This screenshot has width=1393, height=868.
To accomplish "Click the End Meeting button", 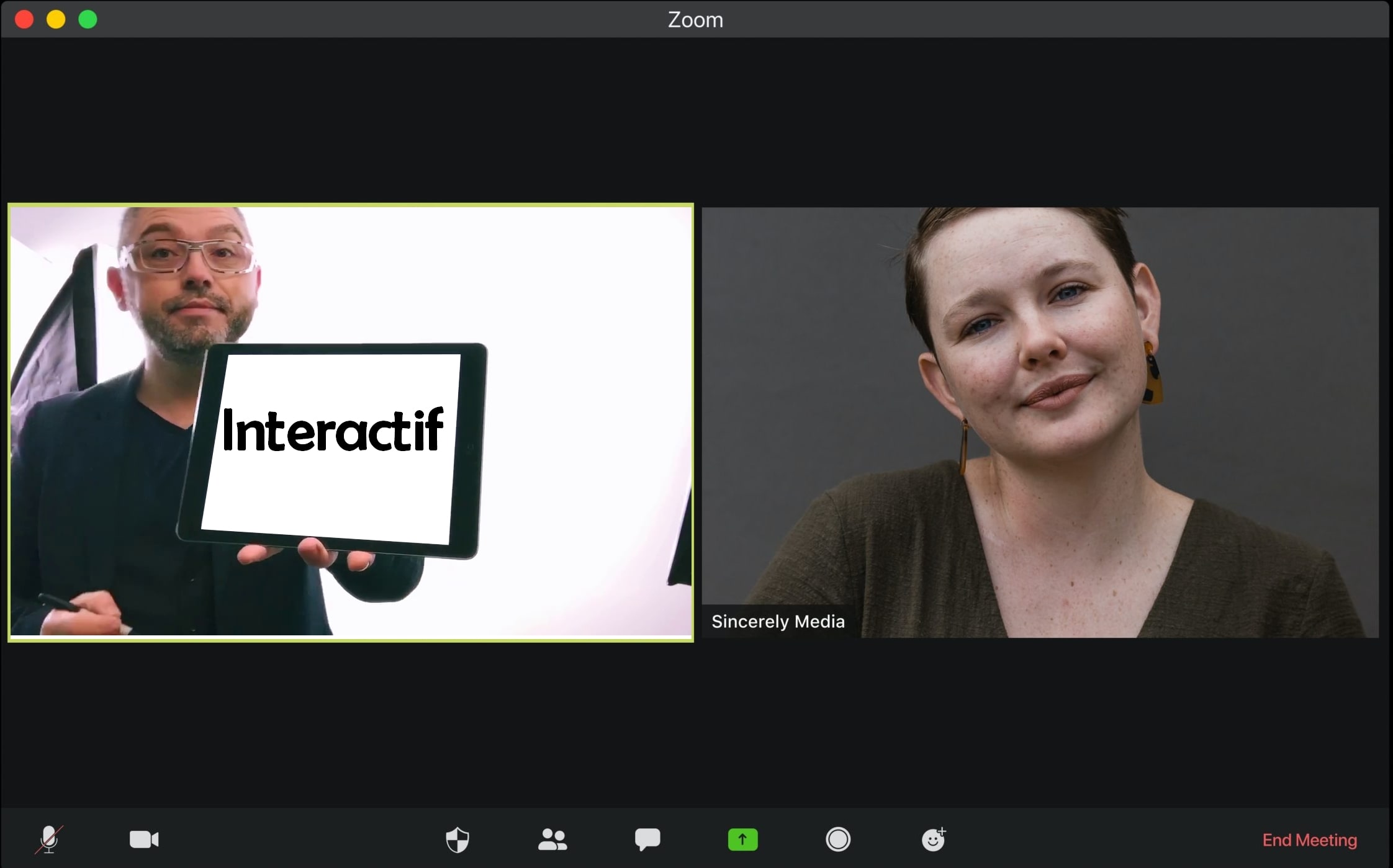I will [x=1309, y=840].
